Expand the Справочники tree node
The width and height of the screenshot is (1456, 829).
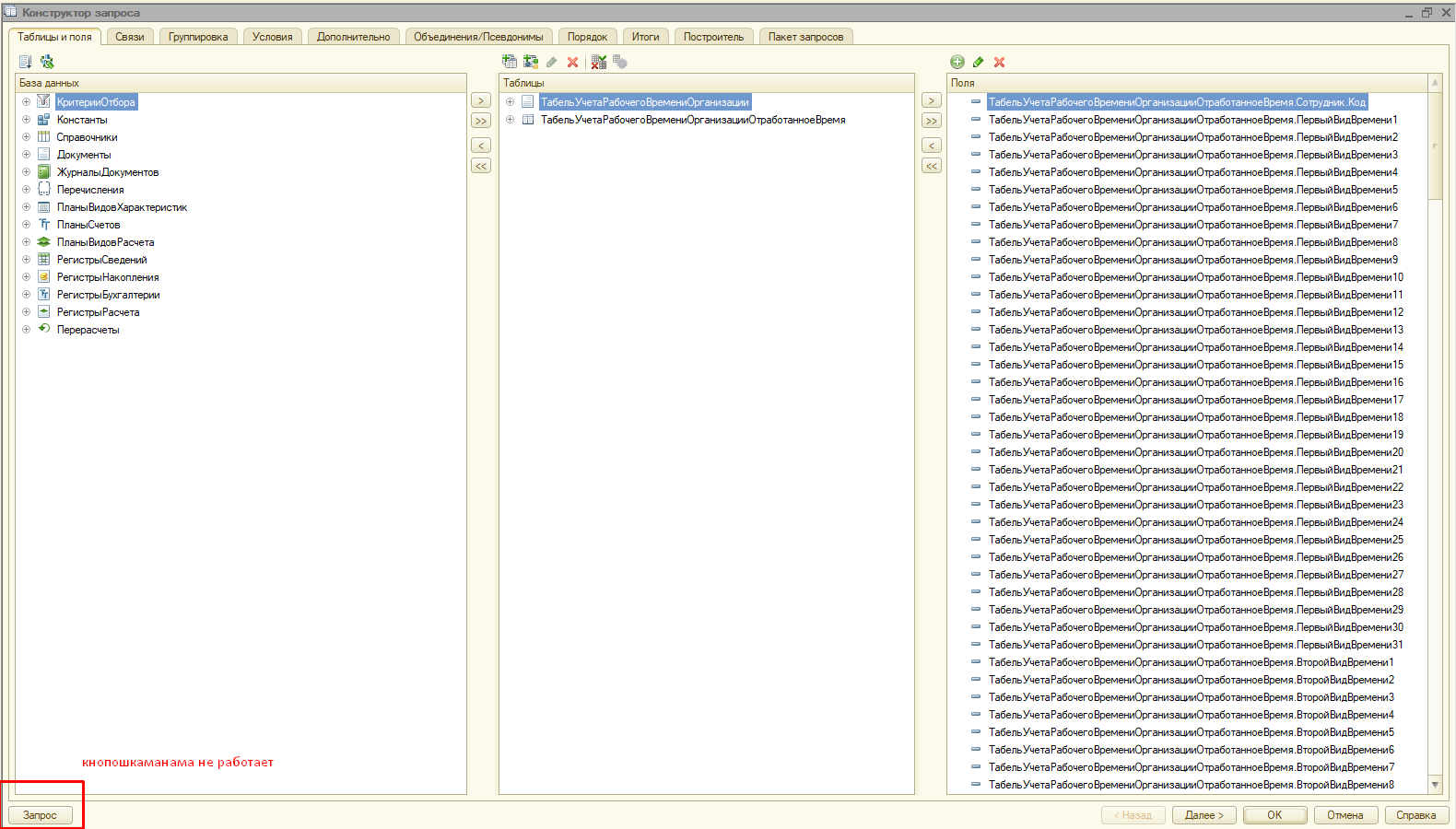(x=26, y=137)
